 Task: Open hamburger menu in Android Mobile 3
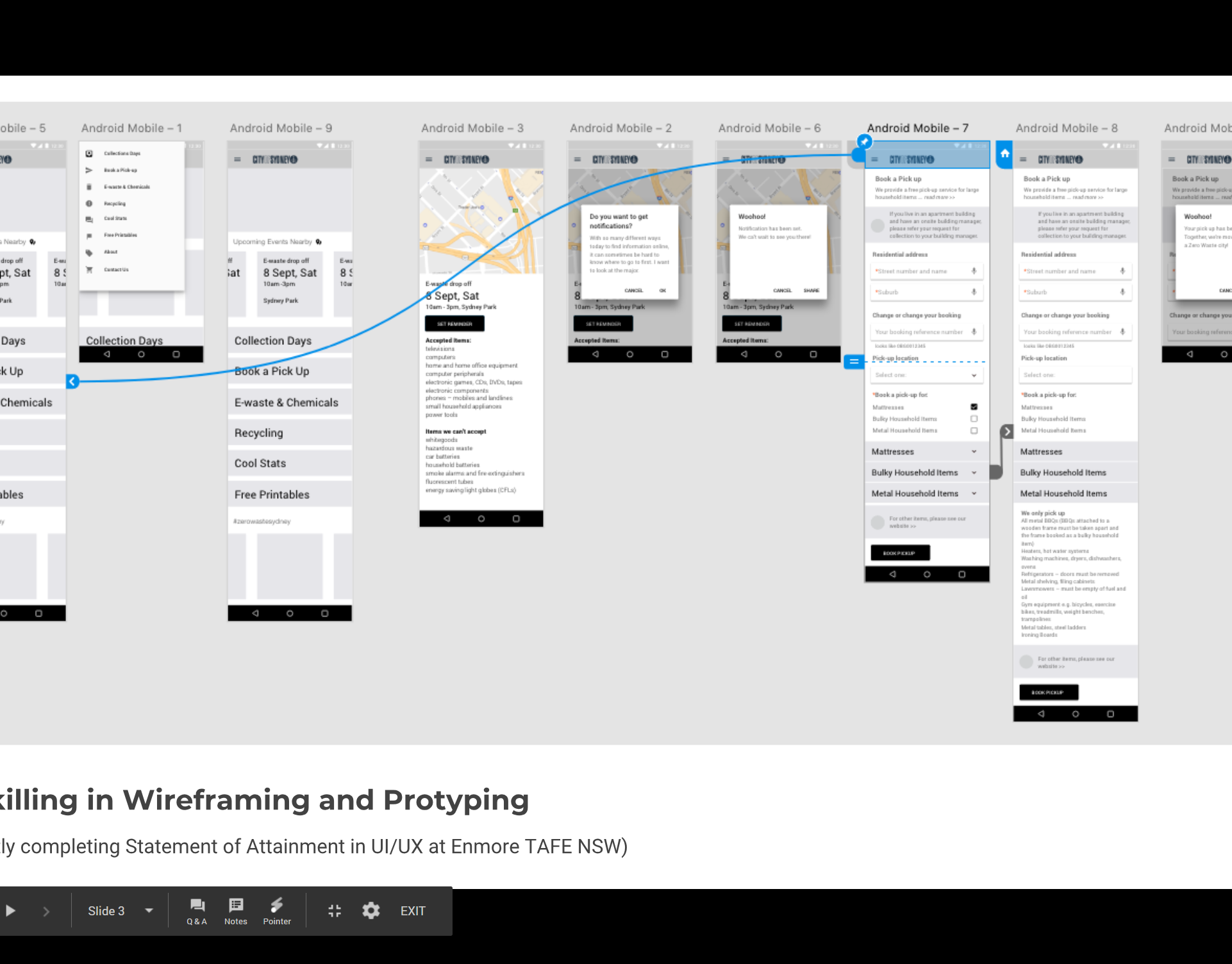tap(428, 159)
